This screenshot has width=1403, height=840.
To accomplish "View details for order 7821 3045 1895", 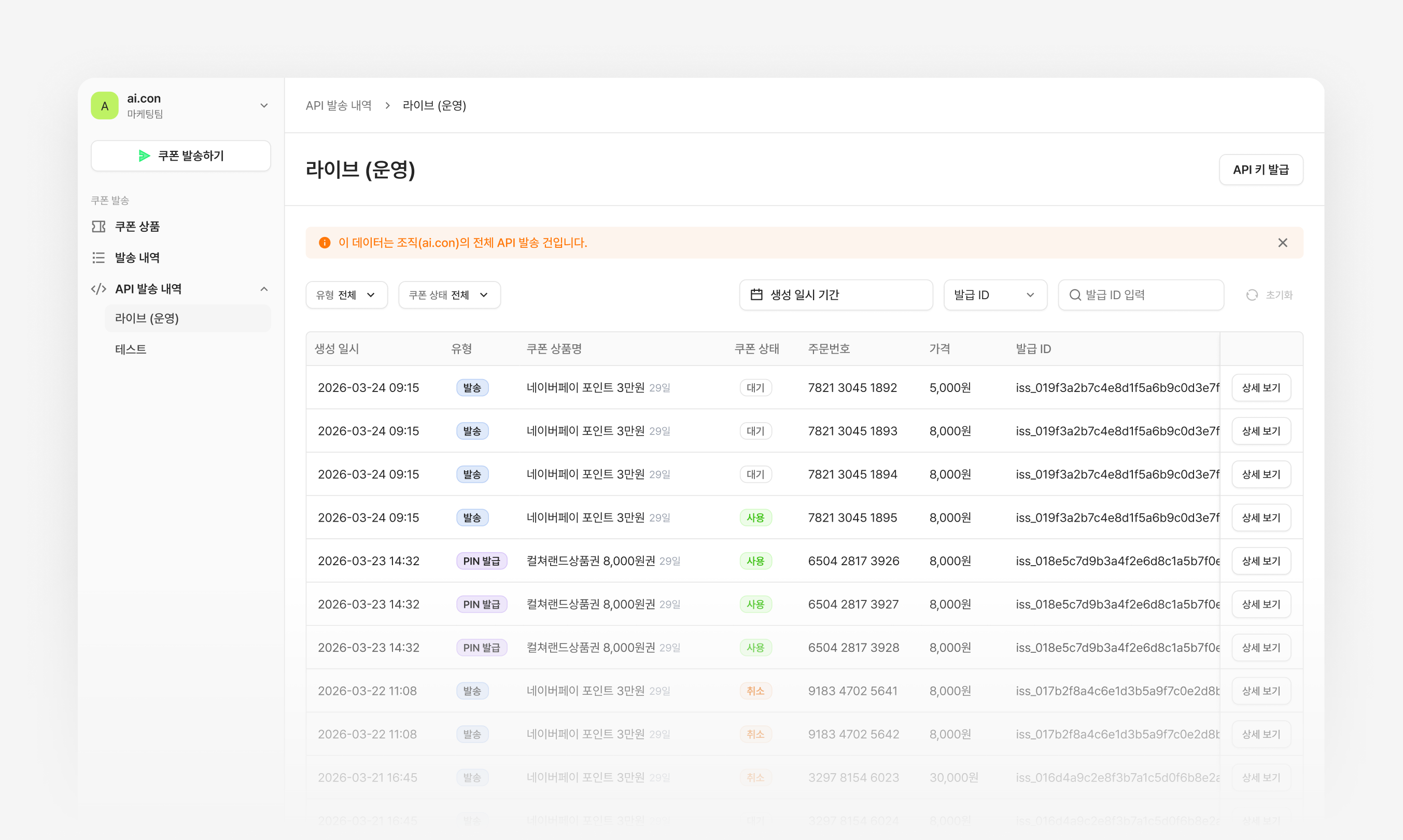I will click(x=1261, y=517).
